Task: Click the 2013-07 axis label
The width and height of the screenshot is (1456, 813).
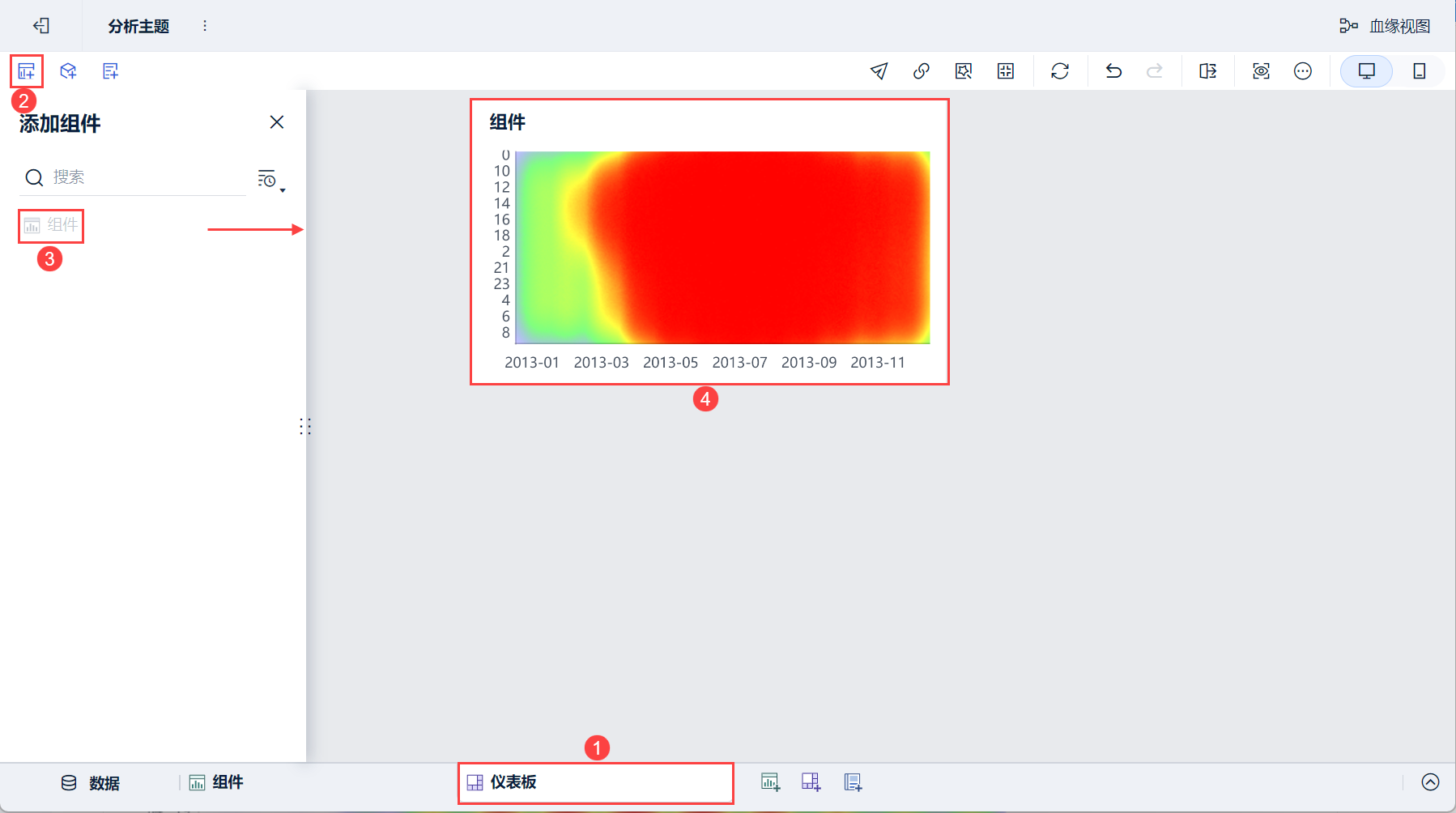Action: (739, 363)
